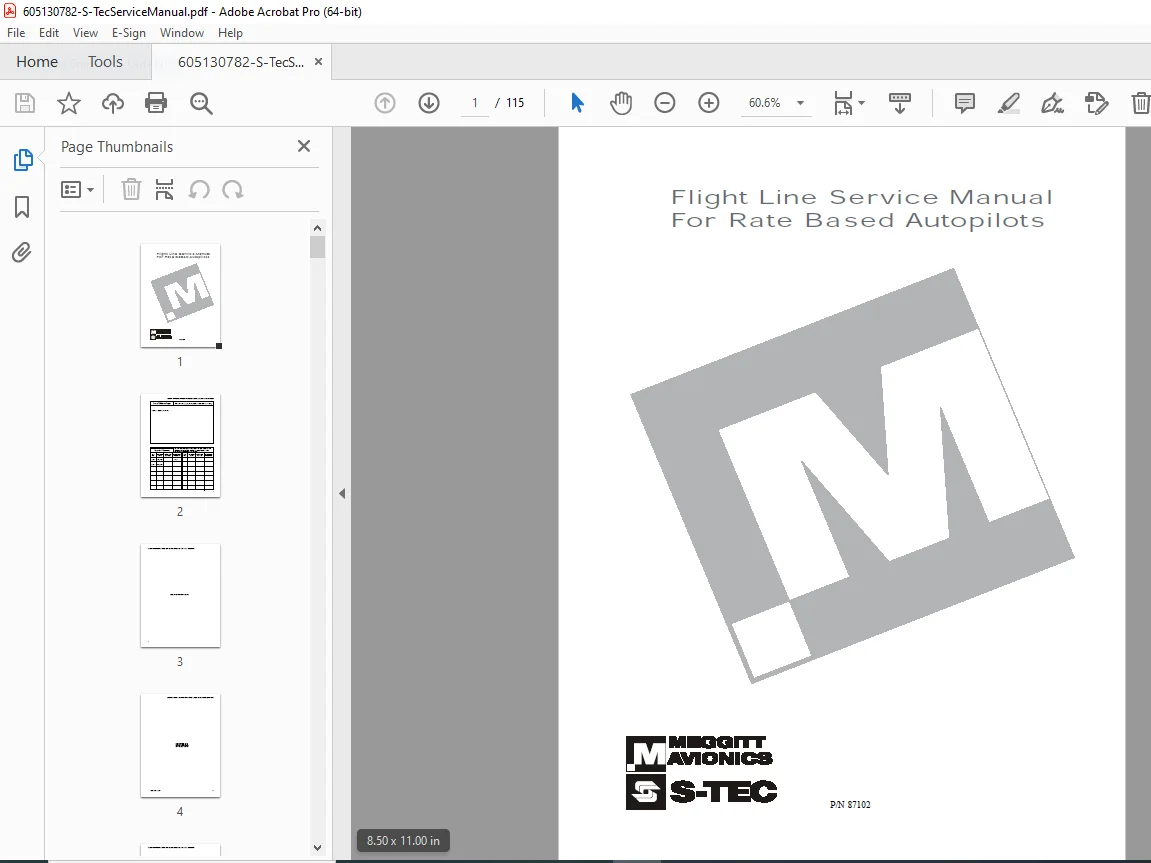Open the View menu
The width and height of the screenshot is (1151, 863).
[85, 33]
